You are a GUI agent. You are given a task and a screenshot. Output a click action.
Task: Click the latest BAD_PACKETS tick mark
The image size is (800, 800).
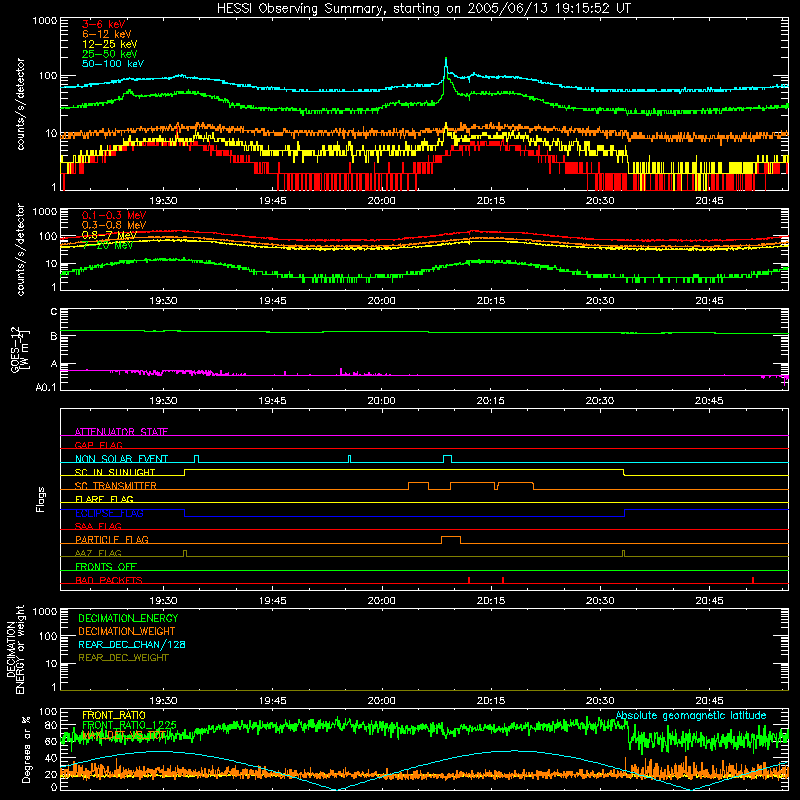tap(753, 580)
